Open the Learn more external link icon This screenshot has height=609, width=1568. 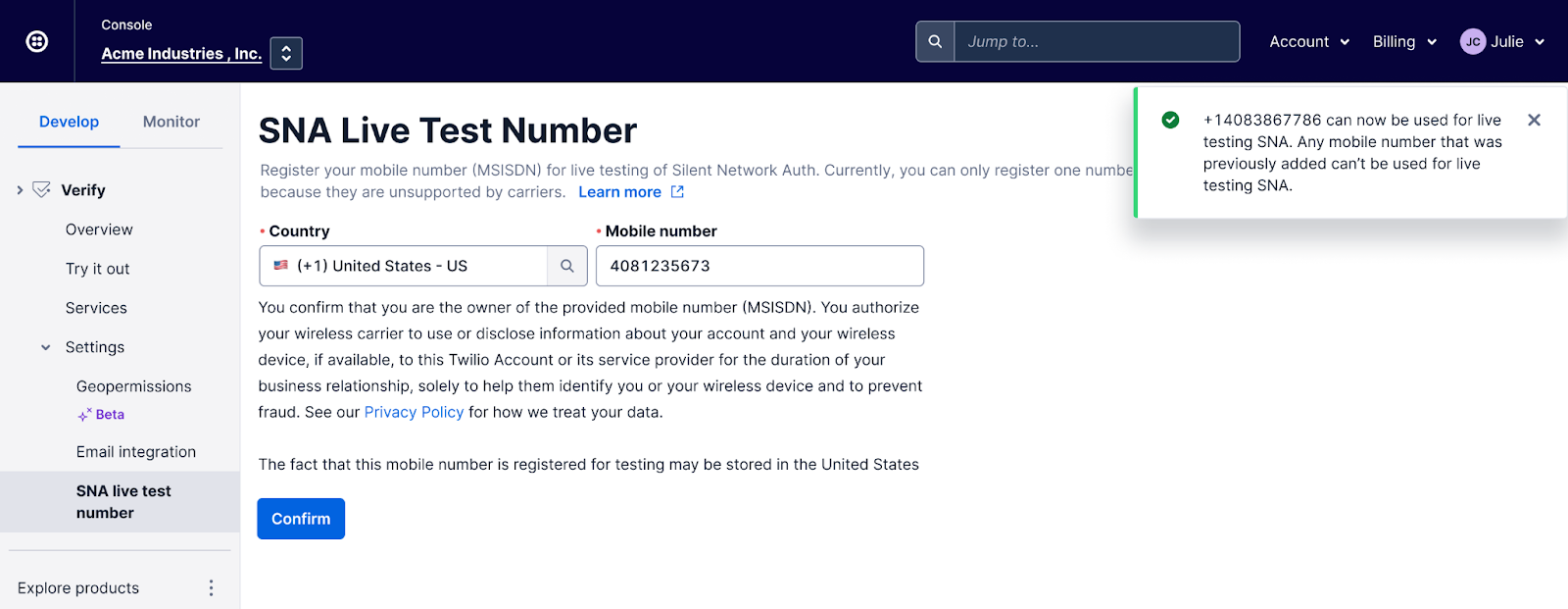(676, 192)
